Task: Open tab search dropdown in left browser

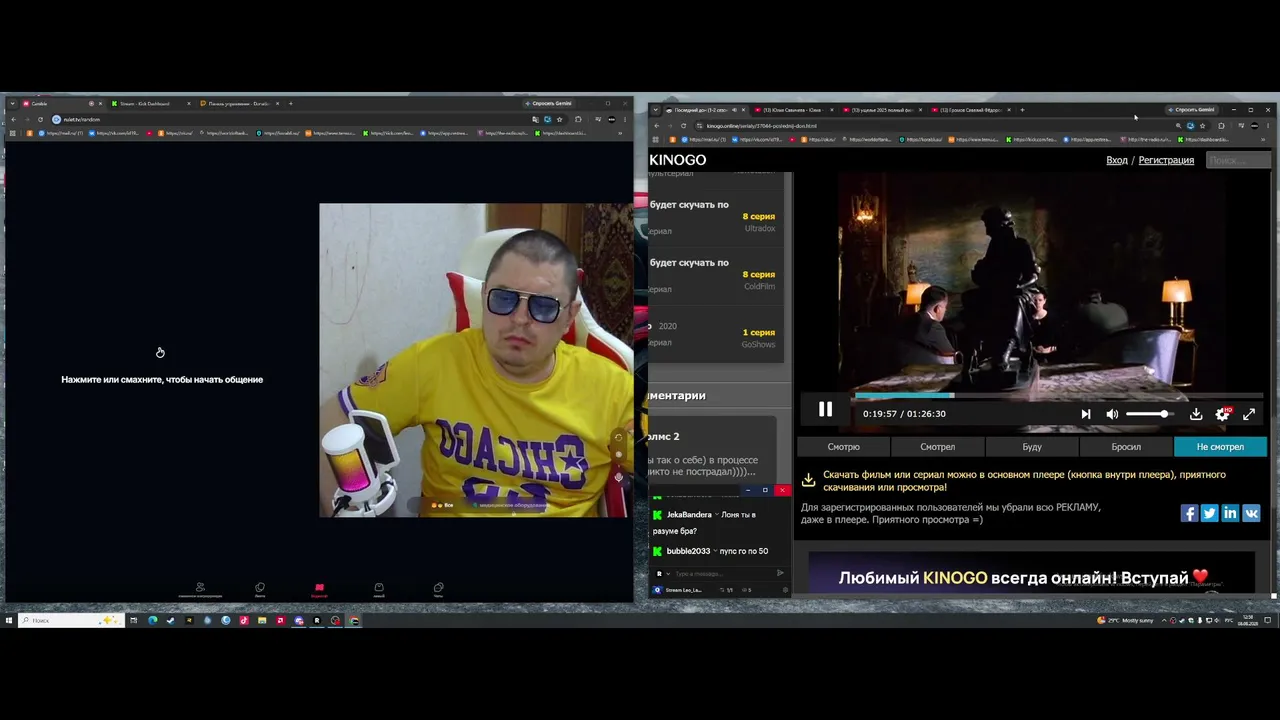Action: (x=12, y=103)
